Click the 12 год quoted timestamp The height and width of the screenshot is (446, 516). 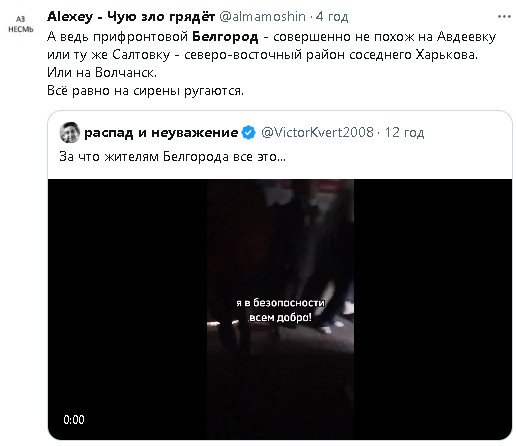point(404,133)
